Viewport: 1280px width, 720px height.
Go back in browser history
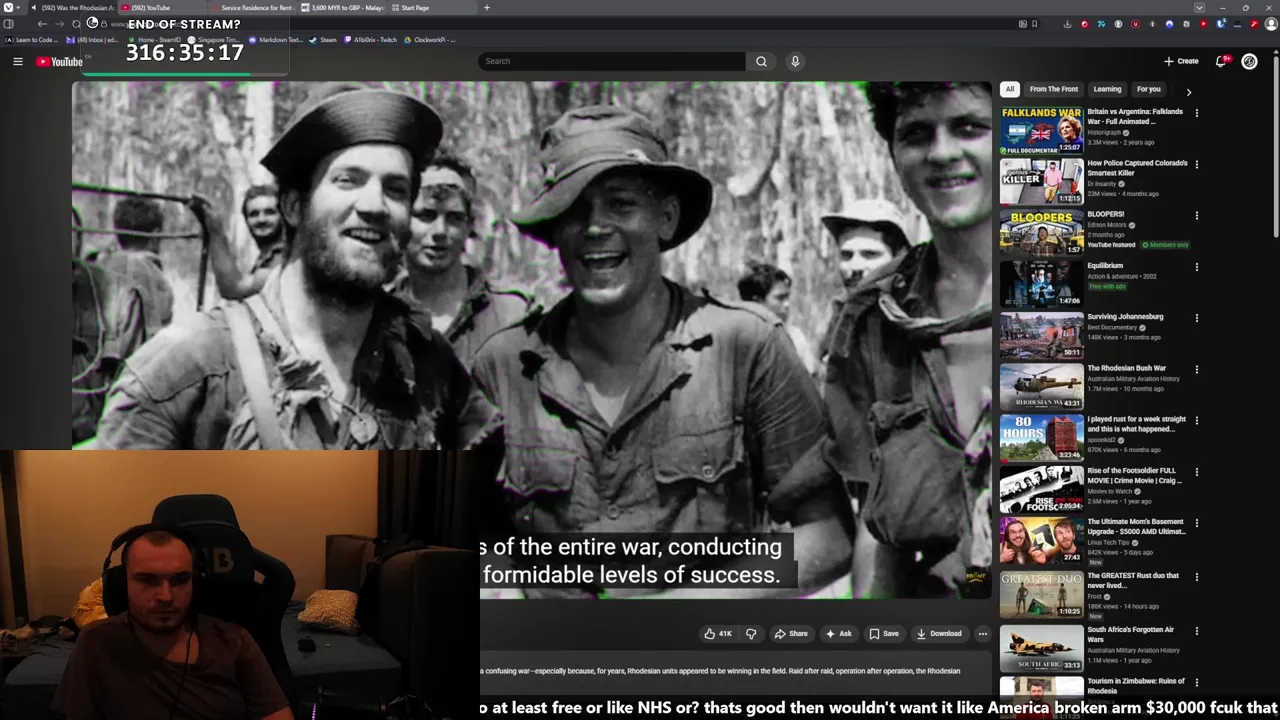click(x=42, y=24)
